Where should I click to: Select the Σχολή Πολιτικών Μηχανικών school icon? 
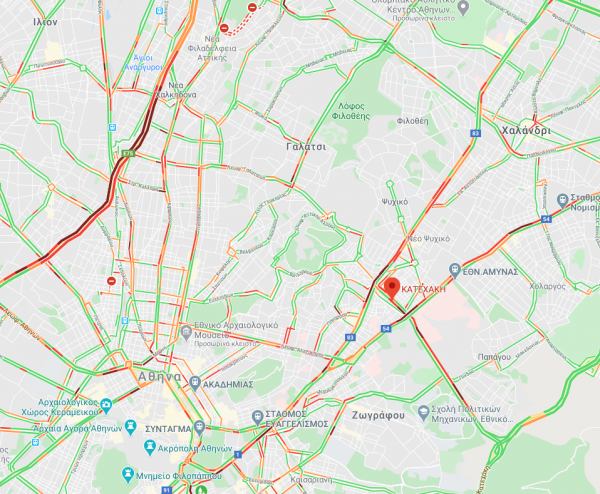(423, 412)
